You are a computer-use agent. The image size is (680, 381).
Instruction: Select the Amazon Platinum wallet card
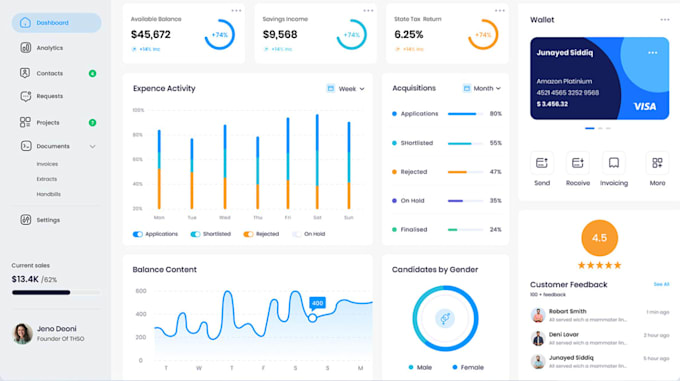pos(599,78)
